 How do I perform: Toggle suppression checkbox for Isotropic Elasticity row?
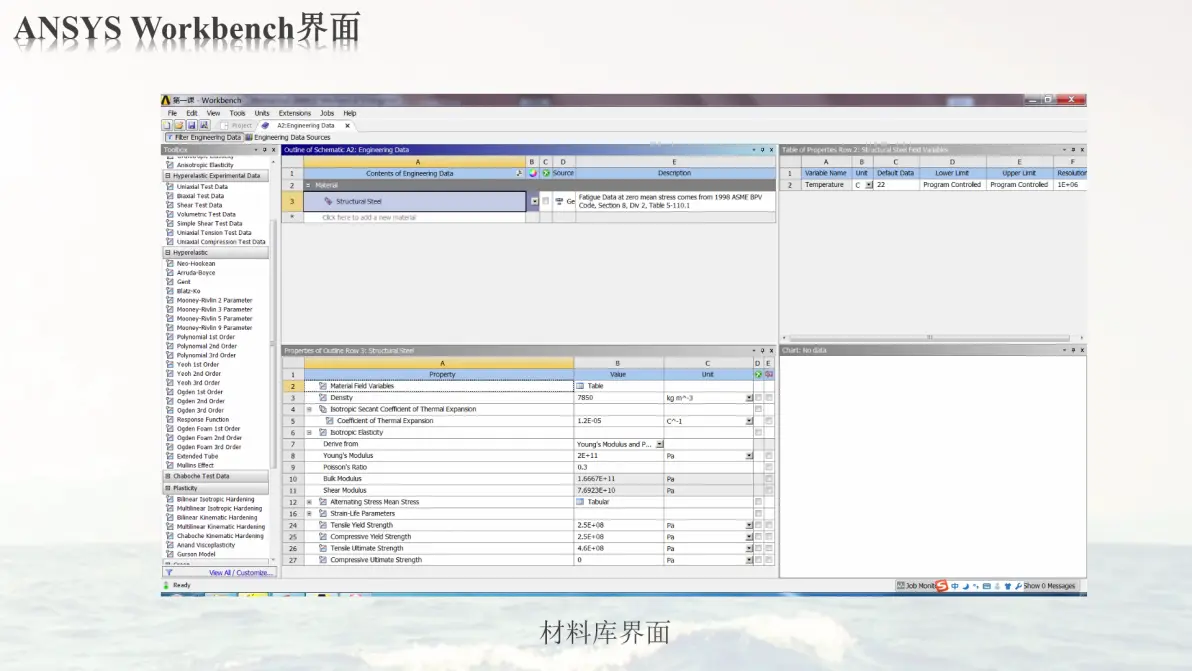pyautogui.click(x=758, y=432)
